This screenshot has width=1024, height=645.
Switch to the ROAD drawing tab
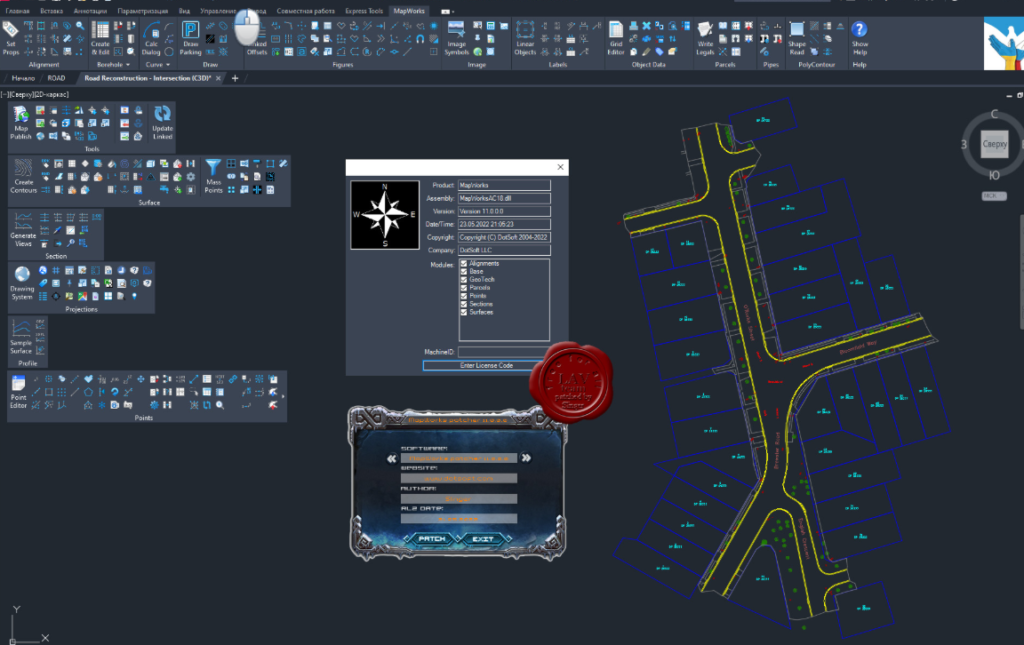[x=56, y=78]
